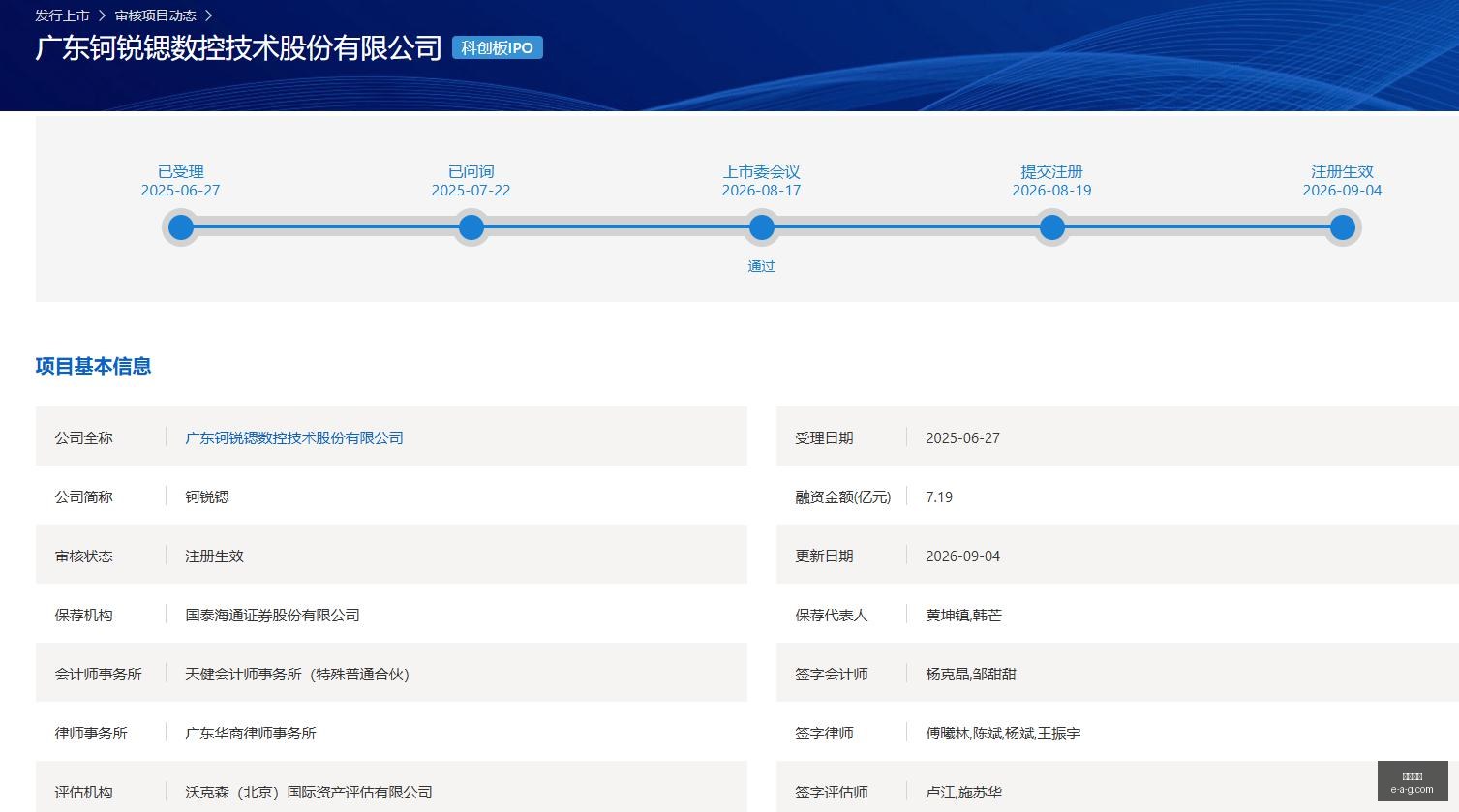
Task: Click the 科创板IPO badge
Action: pos(498,47)
